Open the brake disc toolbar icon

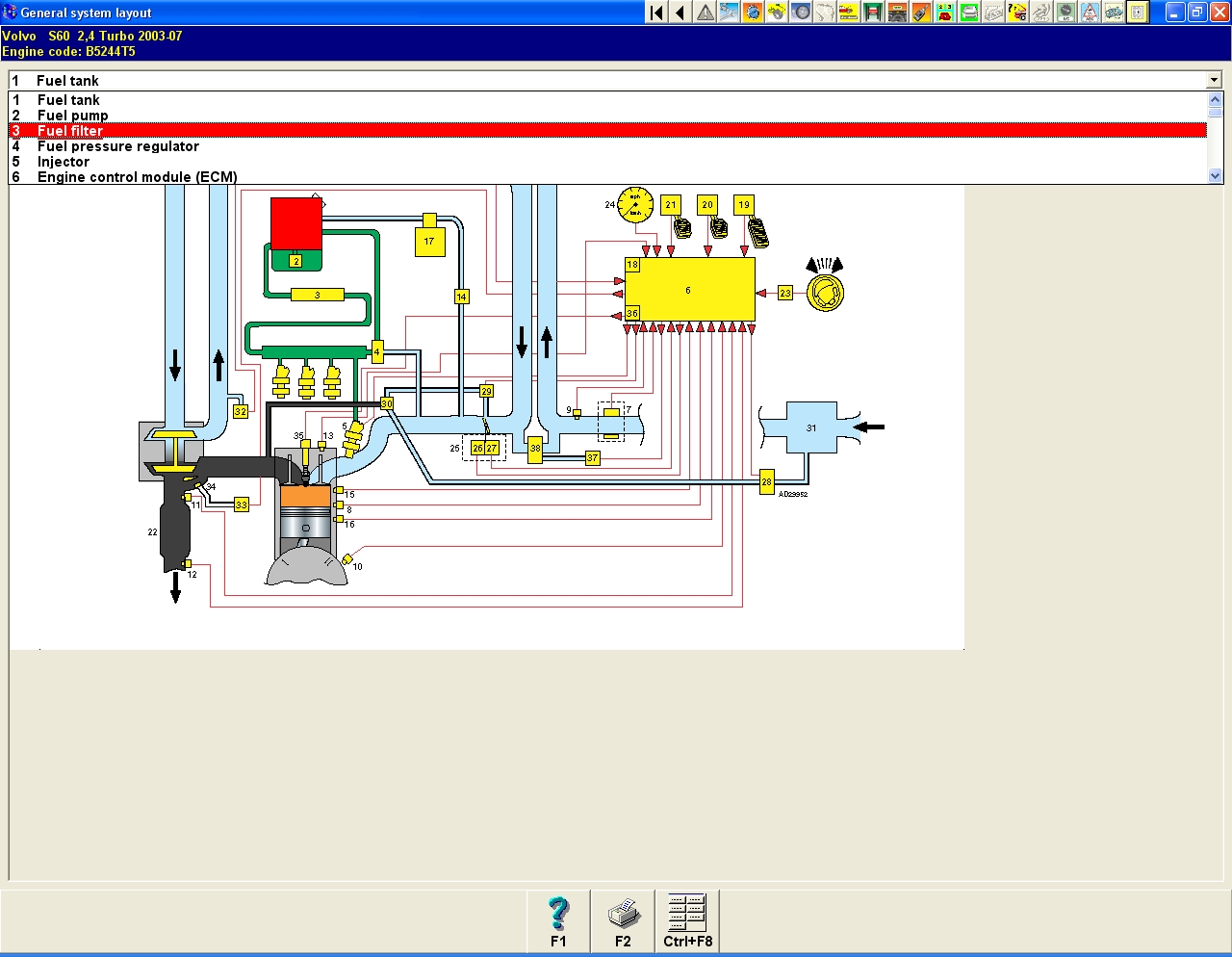801,13
